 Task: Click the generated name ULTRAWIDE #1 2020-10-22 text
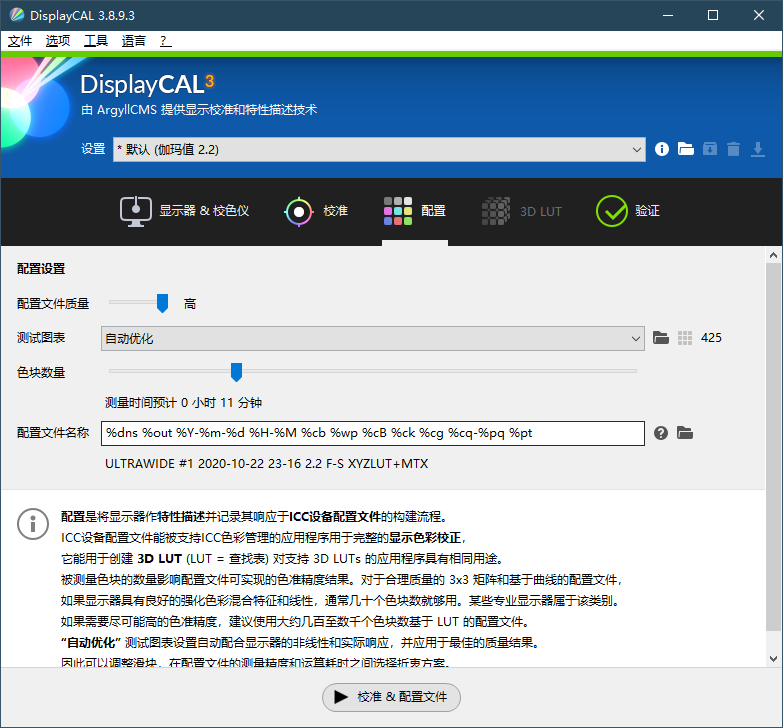[x=266, y=464]
